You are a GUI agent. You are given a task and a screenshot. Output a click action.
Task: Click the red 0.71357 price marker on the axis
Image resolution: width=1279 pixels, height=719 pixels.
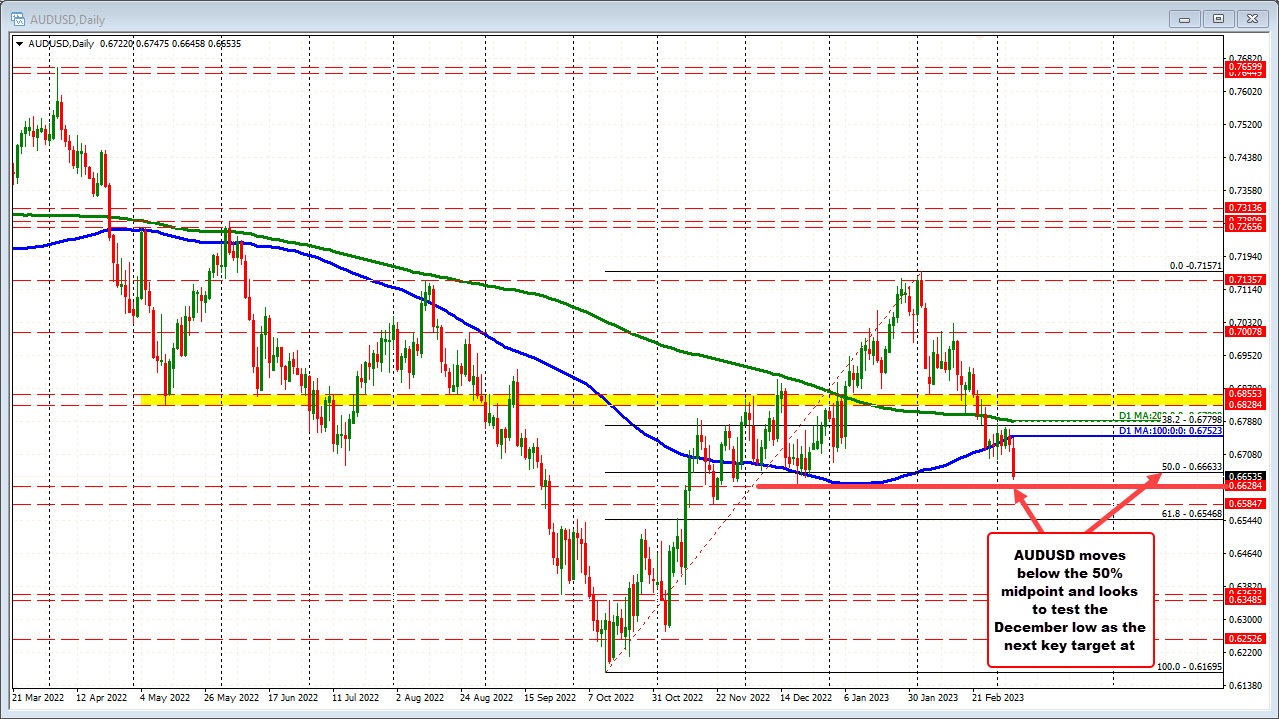1245,280
